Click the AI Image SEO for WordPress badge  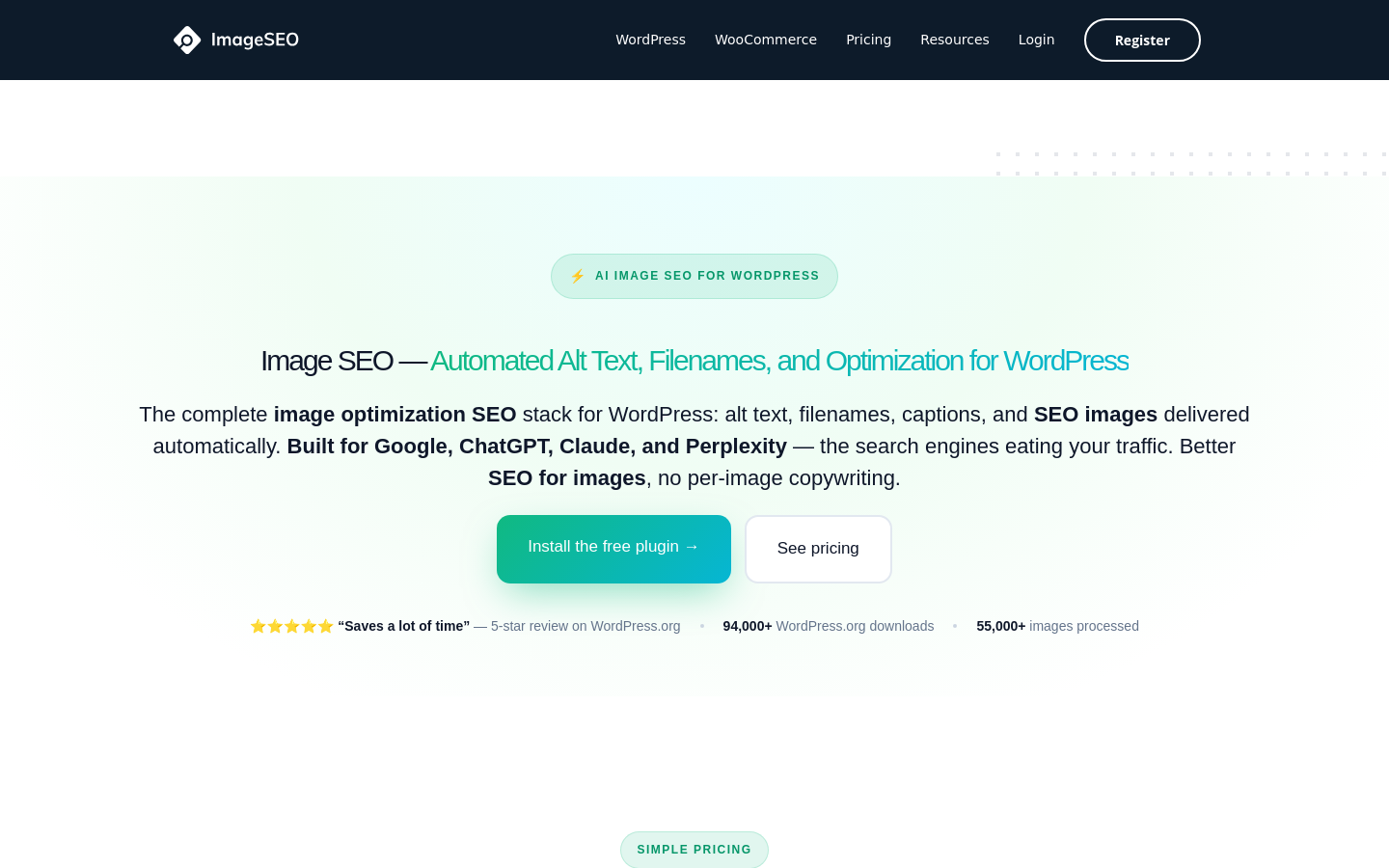694,276
